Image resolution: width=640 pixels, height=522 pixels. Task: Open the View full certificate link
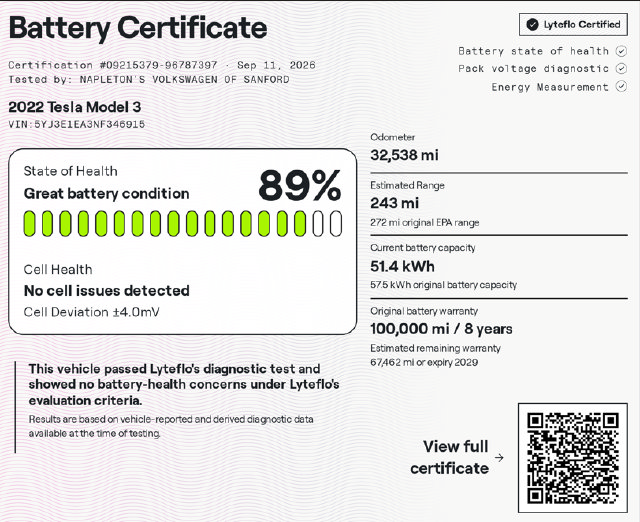point(449,458)
